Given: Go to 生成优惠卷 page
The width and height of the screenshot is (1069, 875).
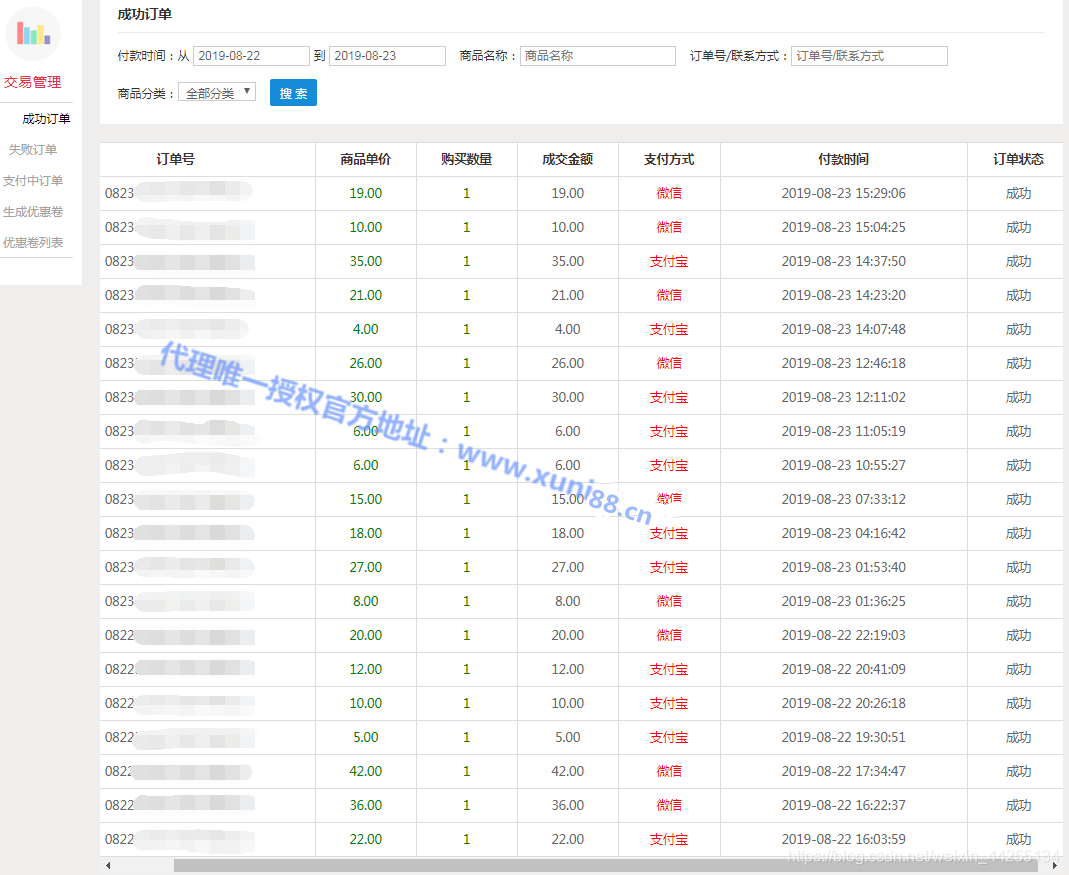Looking at the screenshot, I should coord(33,211).
